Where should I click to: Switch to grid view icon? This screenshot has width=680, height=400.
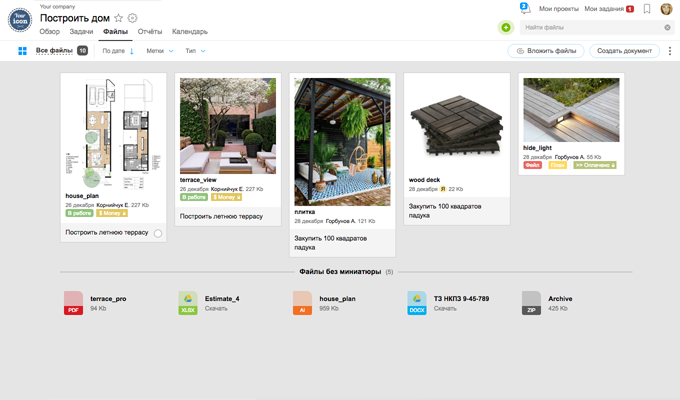pos(23,51)
